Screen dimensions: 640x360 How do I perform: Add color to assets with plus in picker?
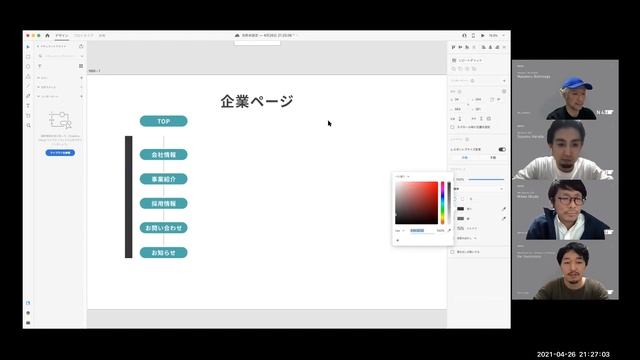(x=398, y=240)
